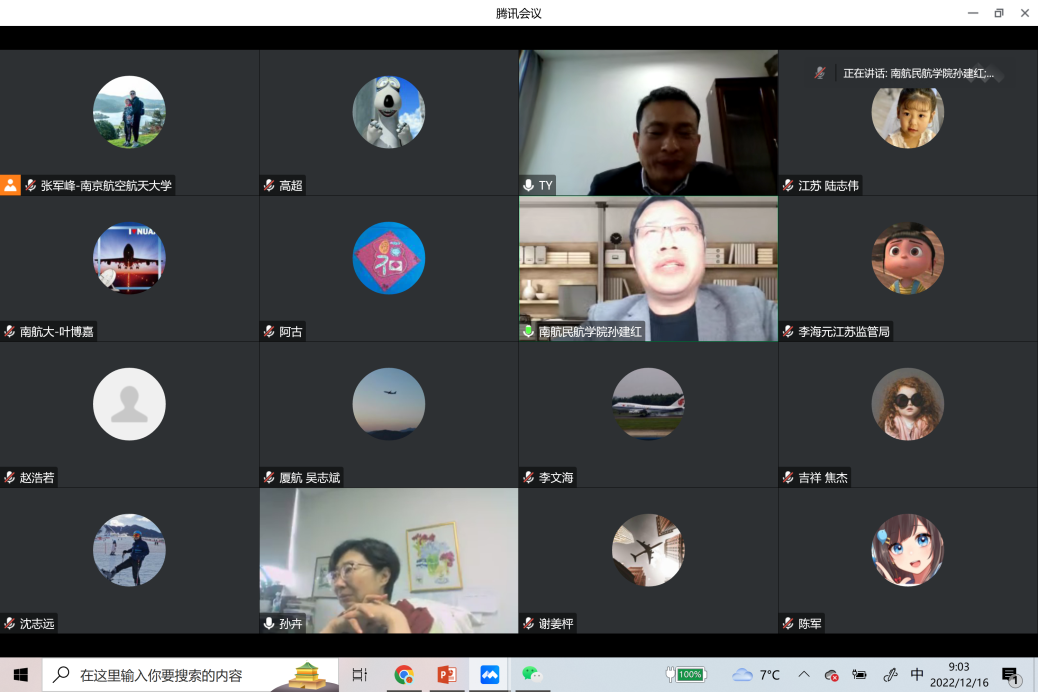Expand the hidden system tray icons
The height and width of the screenshot is (692, 1038).
click(804, 675)
